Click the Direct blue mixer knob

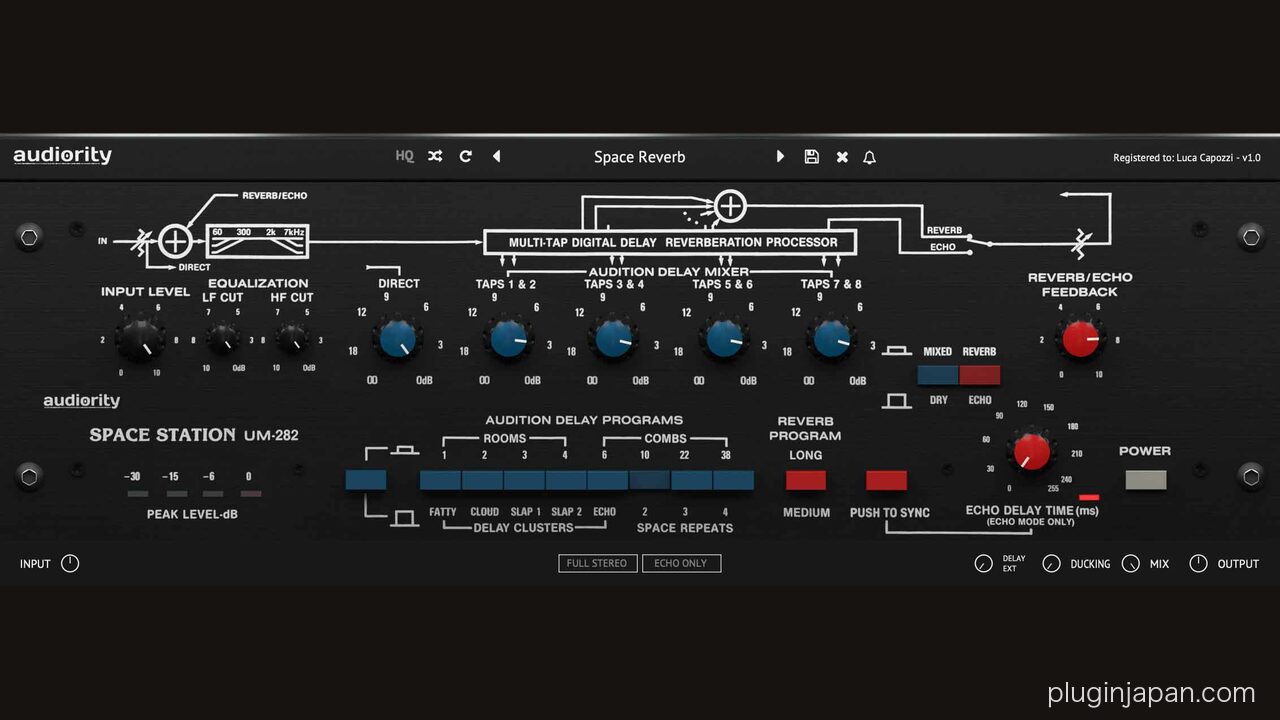click(x=399, y=339)
